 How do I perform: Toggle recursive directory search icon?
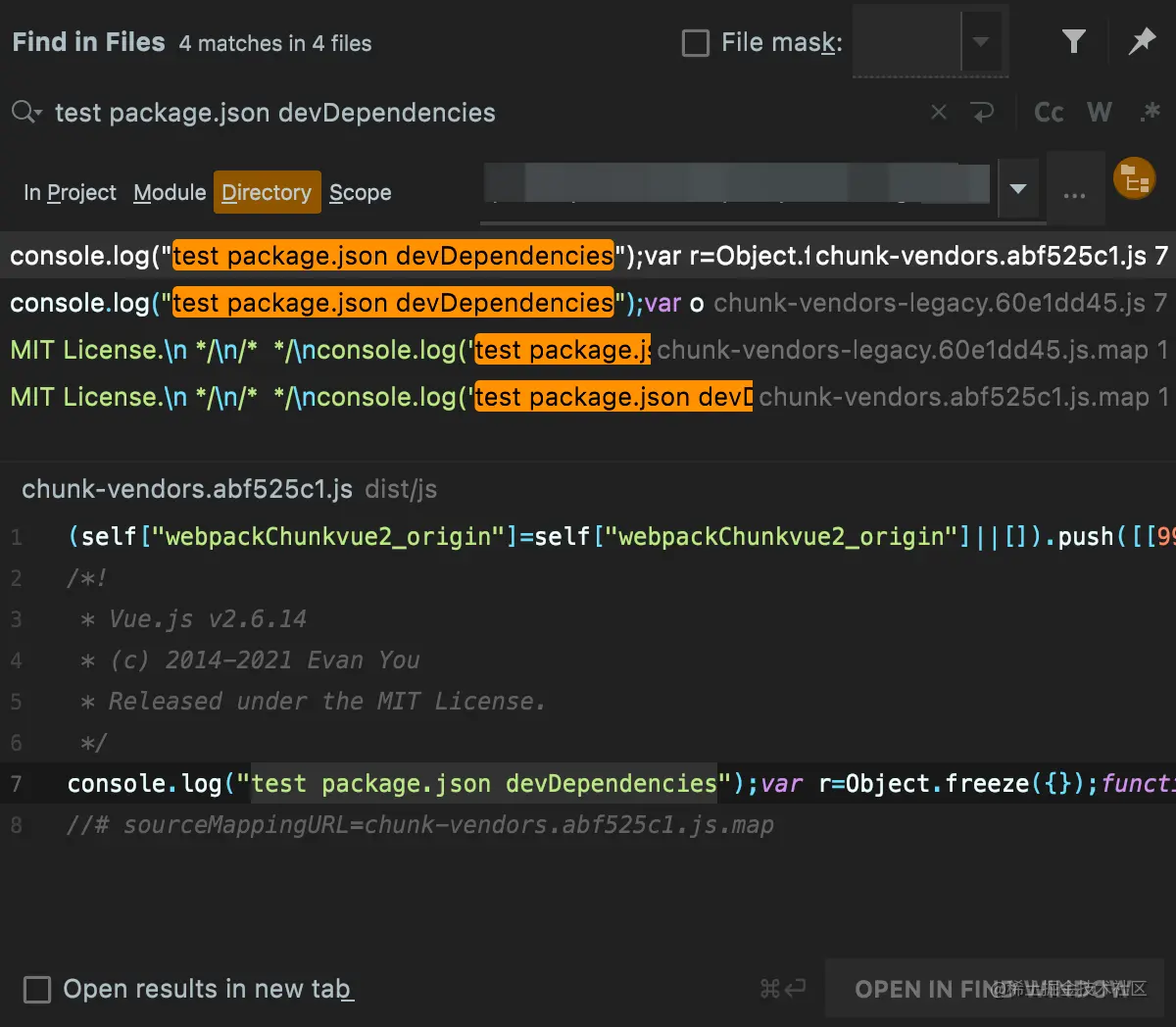click(x=1135, y=179)
